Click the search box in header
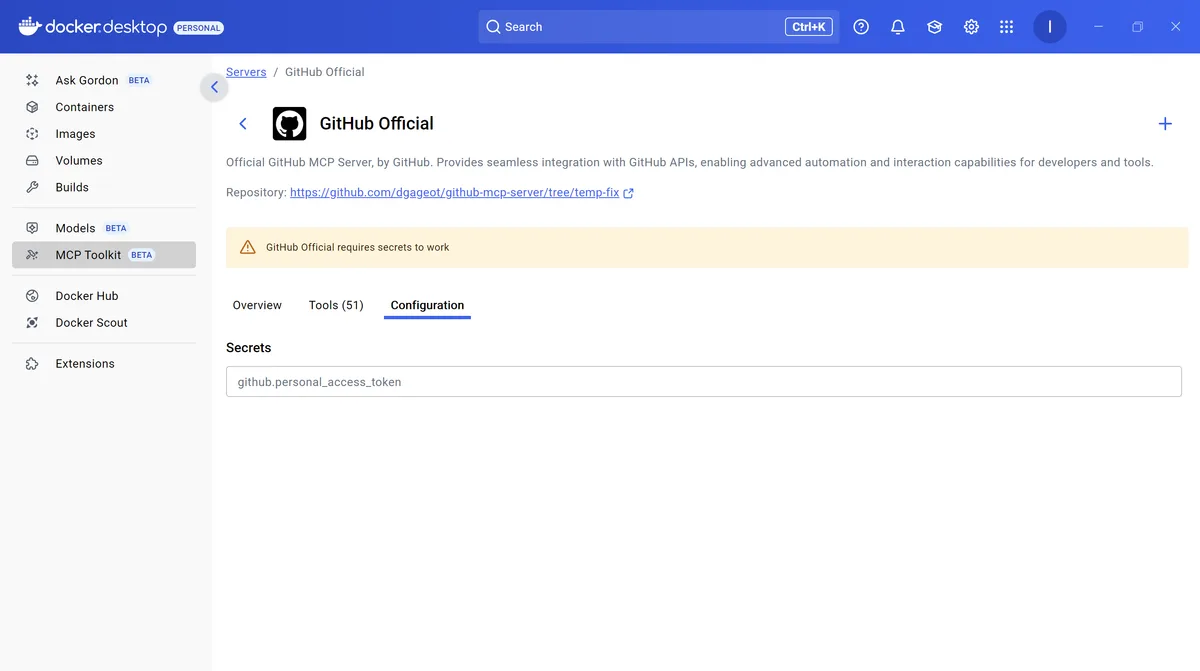The height and width of the screenshot is (671, 1200). tap(659, 27)
